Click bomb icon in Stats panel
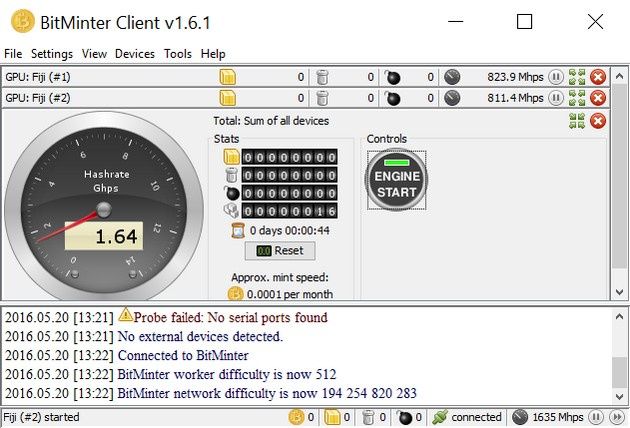The image size is (630, 428). 232,193
